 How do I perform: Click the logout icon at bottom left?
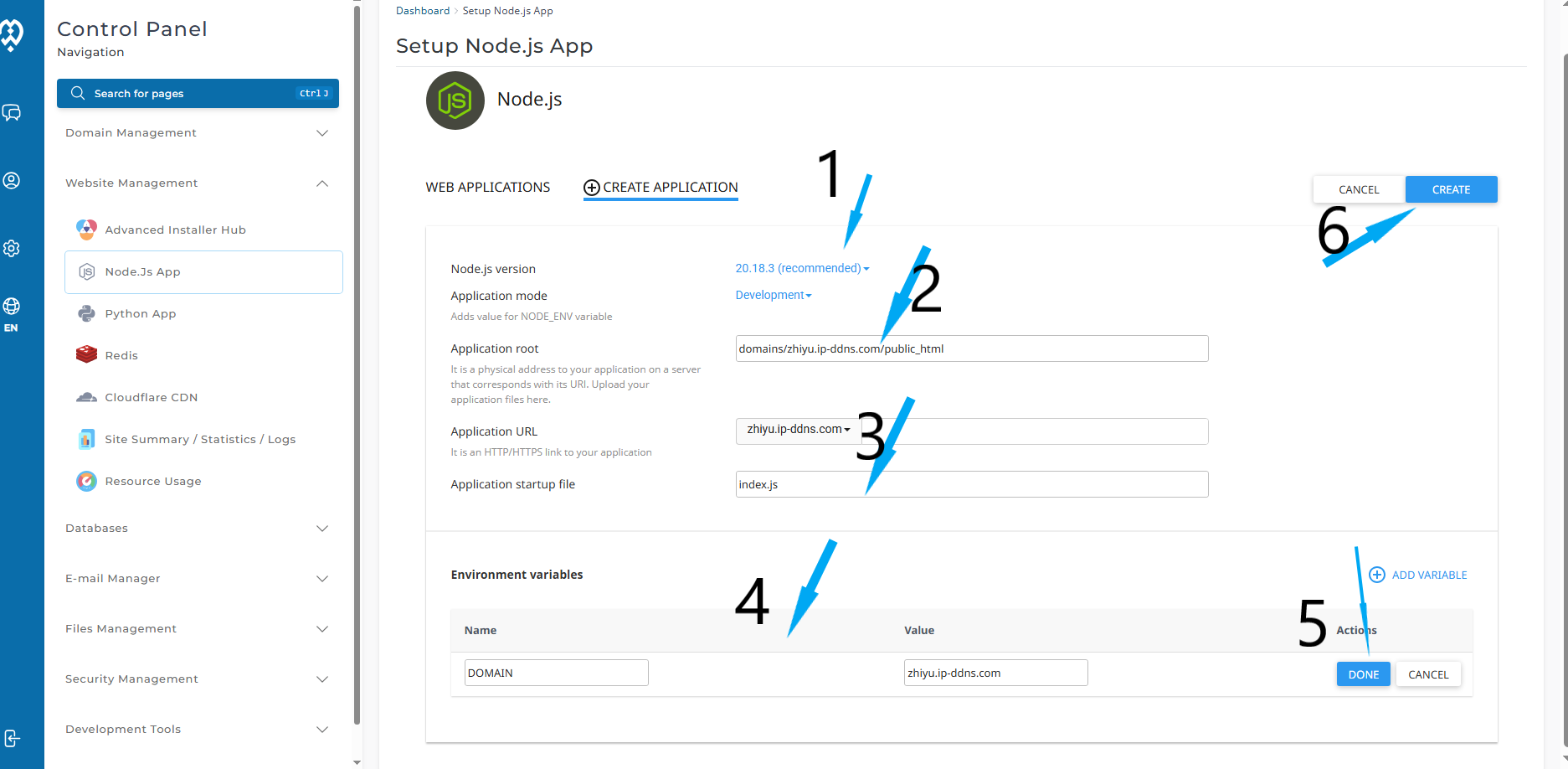(x=12, y=738)
